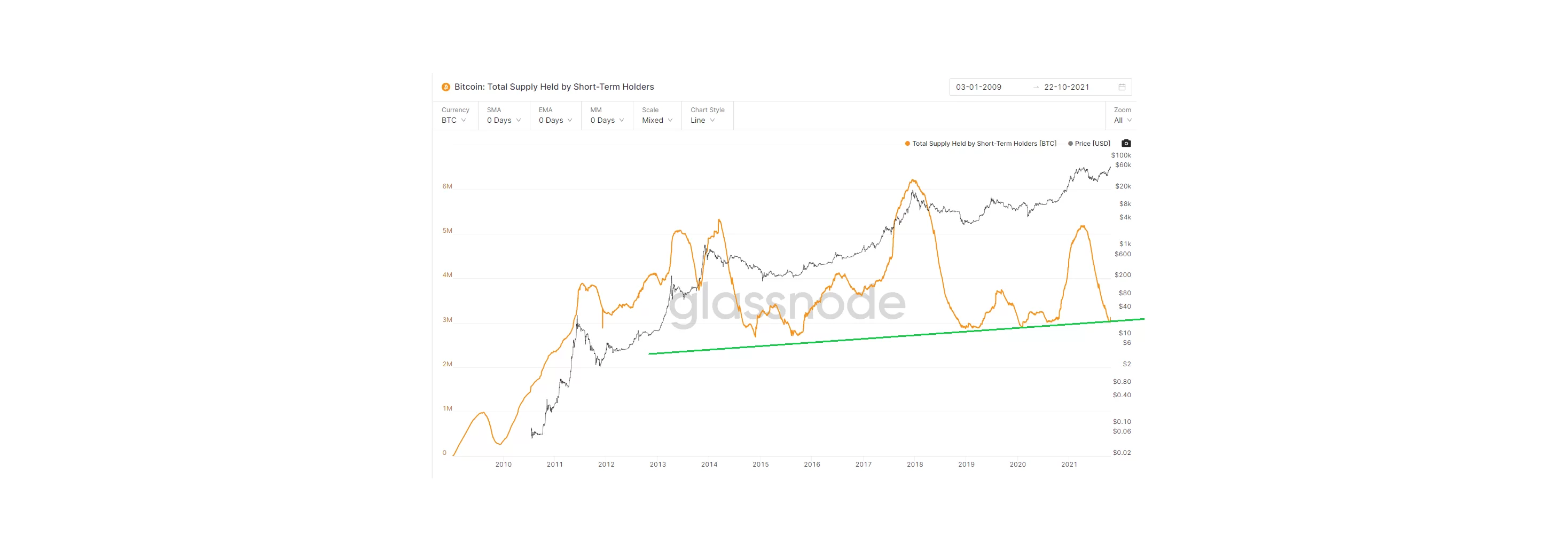Screen dimensions: 1568x551
Task: Click the 2018 orange supply peak
Action: coord(912,180)
